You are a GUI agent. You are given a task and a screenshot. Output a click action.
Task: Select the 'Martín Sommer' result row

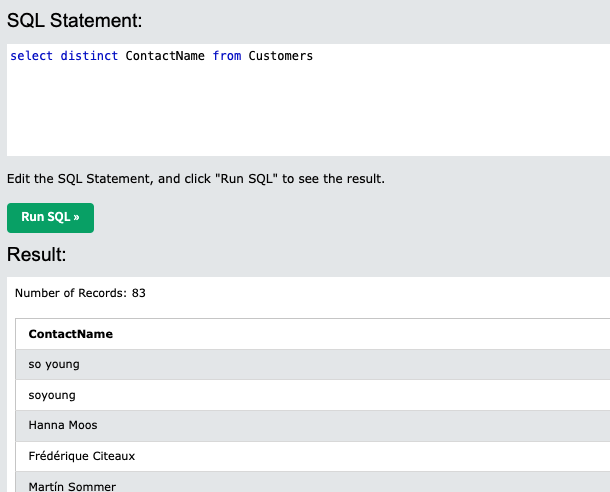click(x=313, y=482)
